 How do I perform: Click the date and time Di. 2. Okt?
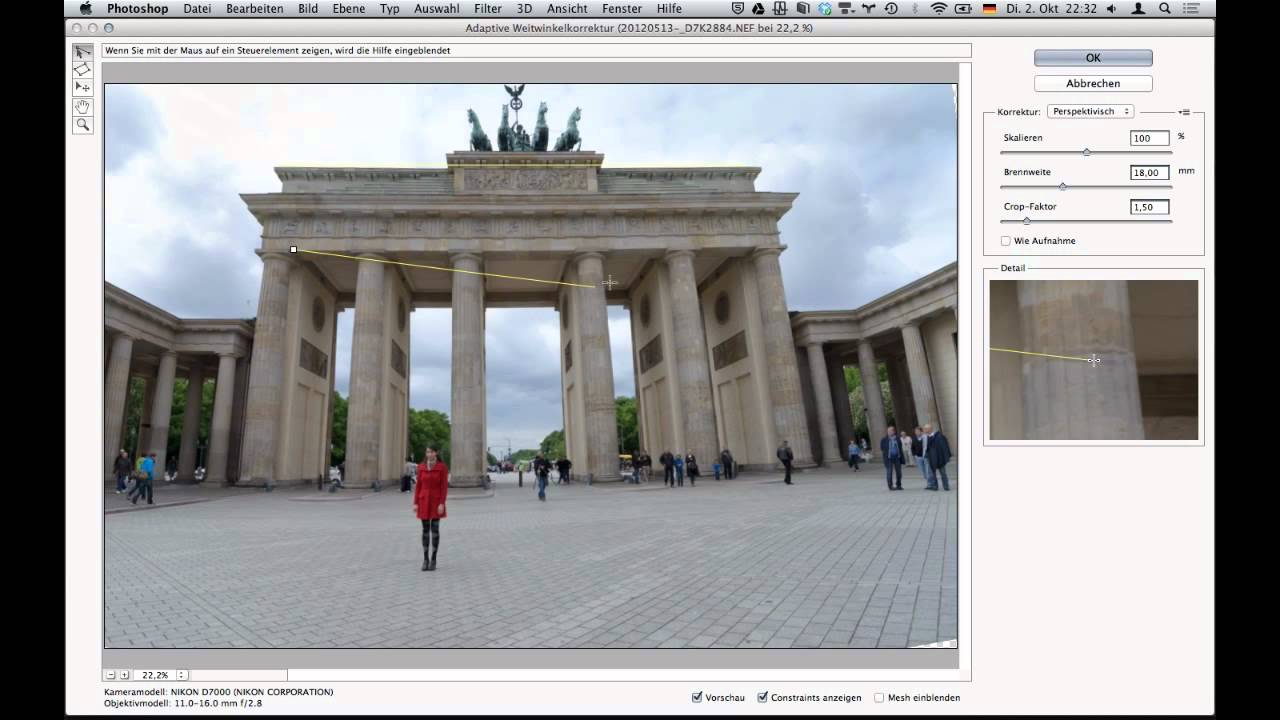[x=1052, y=8]
